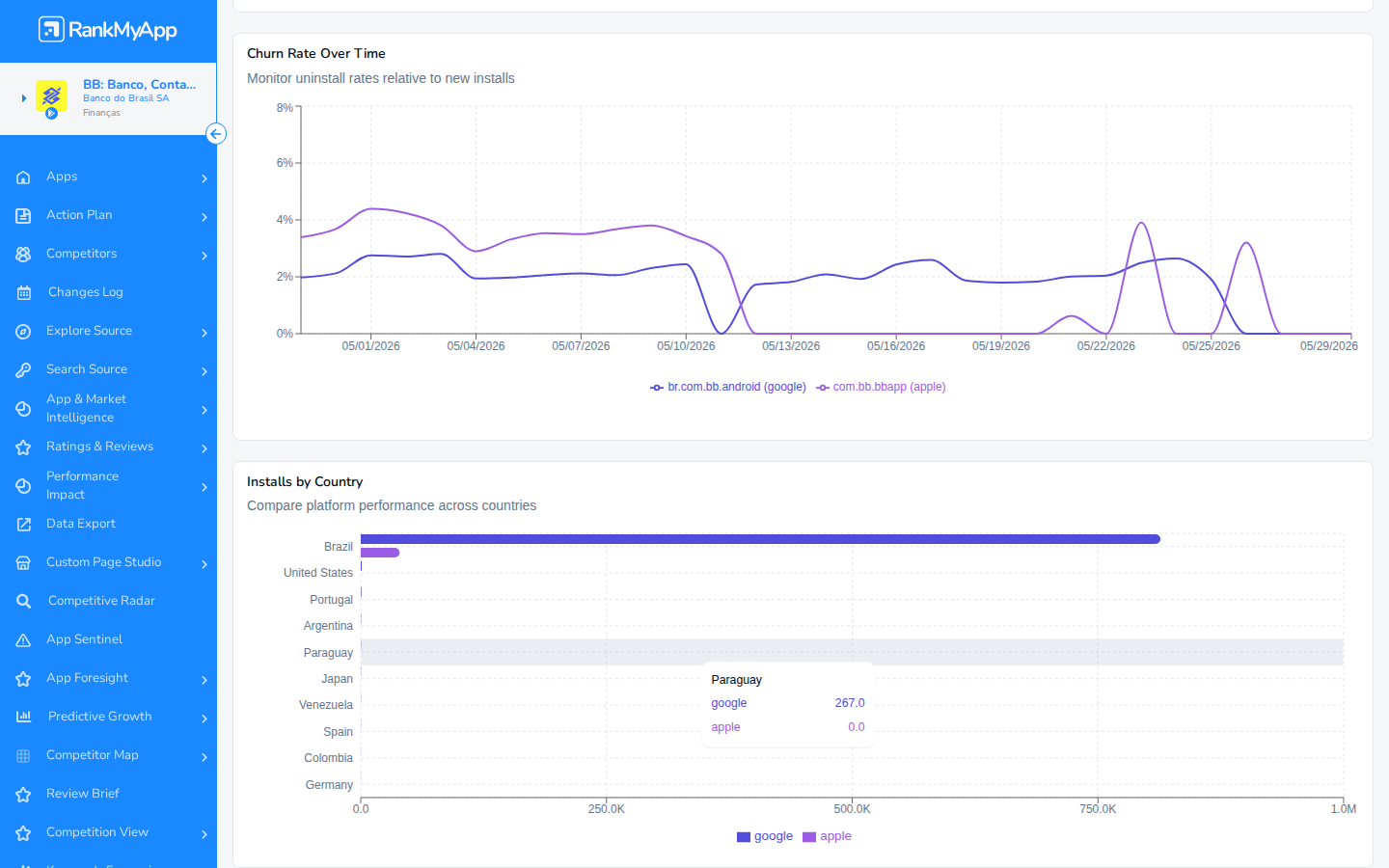This screenshot has width=1389, height=868.
Task: Click the Changes Log calendar icon
Action: (x=23, y=293)
